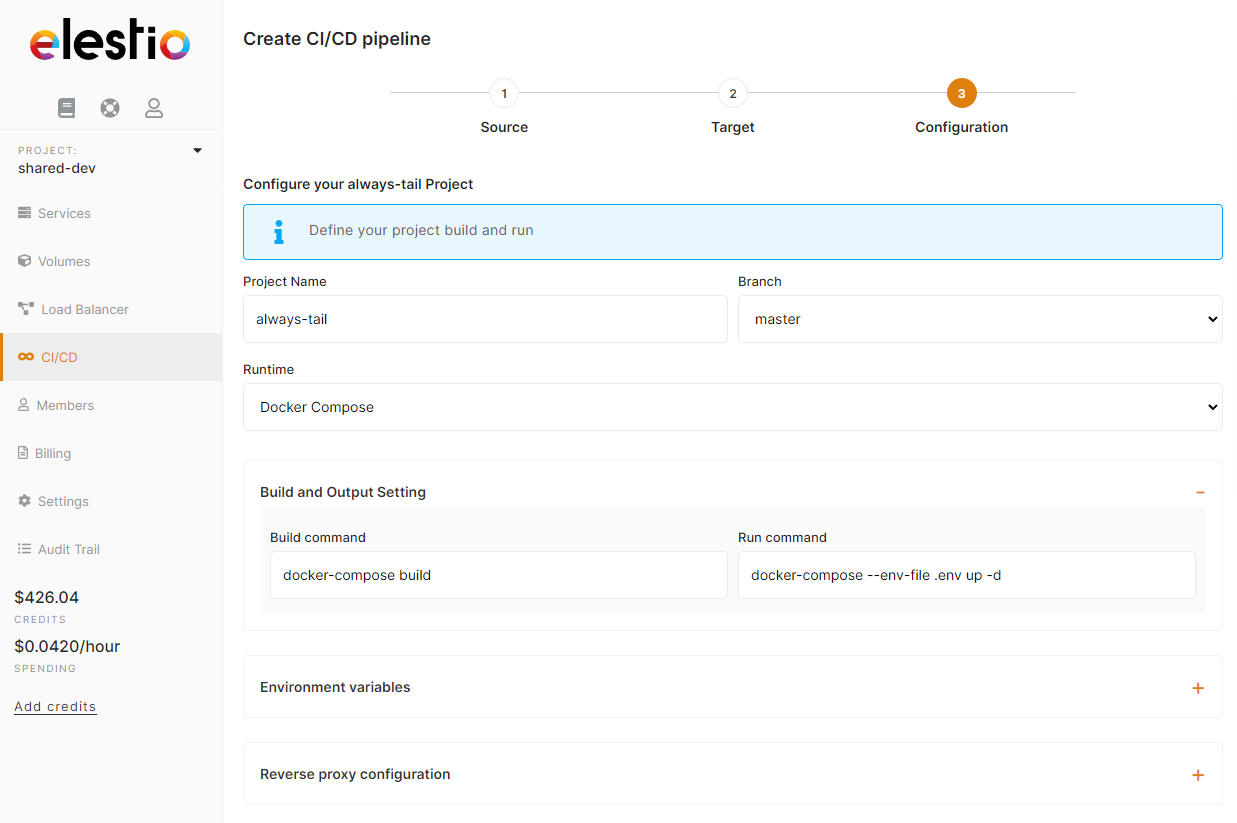
Task: Open the Runtime dropdown
Action: point(732,407)
